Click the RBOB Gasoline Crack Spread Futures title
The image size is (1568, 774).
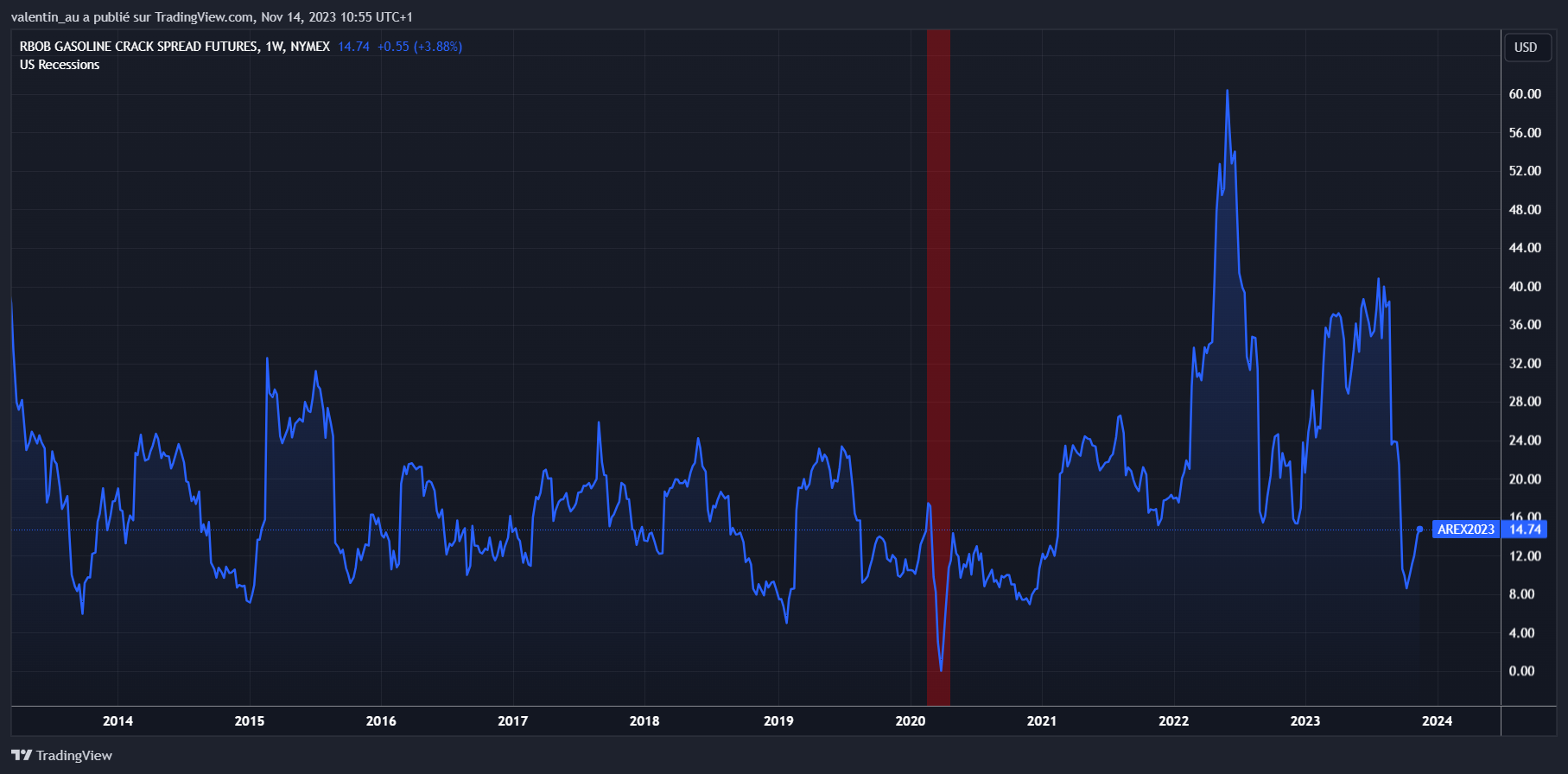pos(138,47)
